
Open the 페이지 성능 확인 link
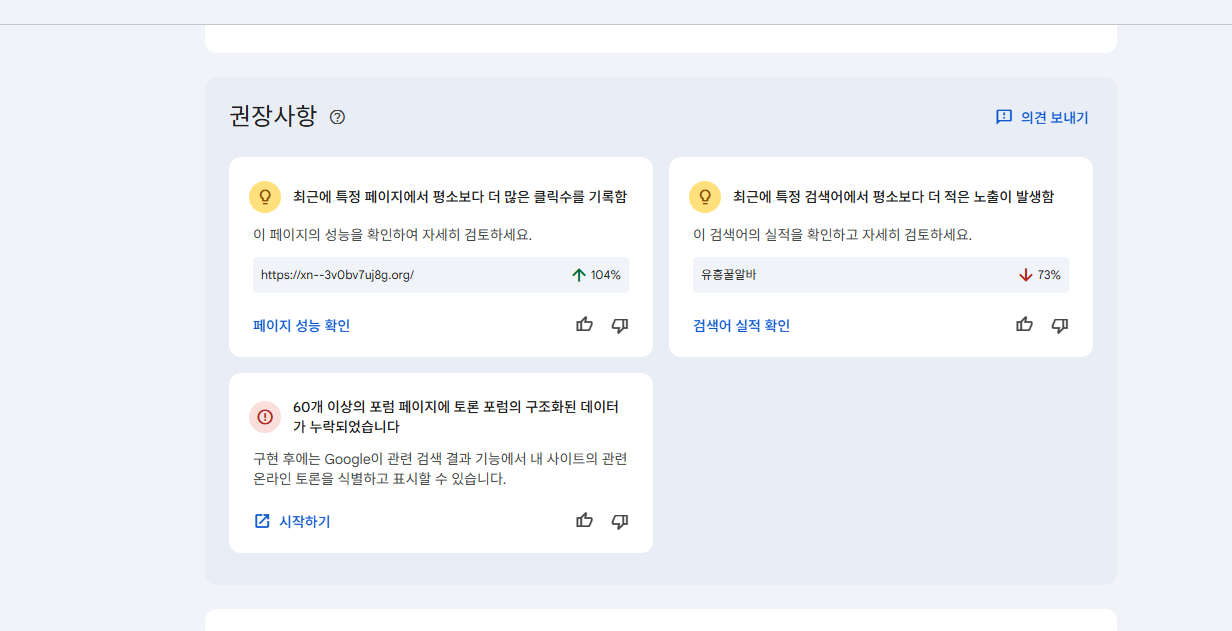point(301,325)
